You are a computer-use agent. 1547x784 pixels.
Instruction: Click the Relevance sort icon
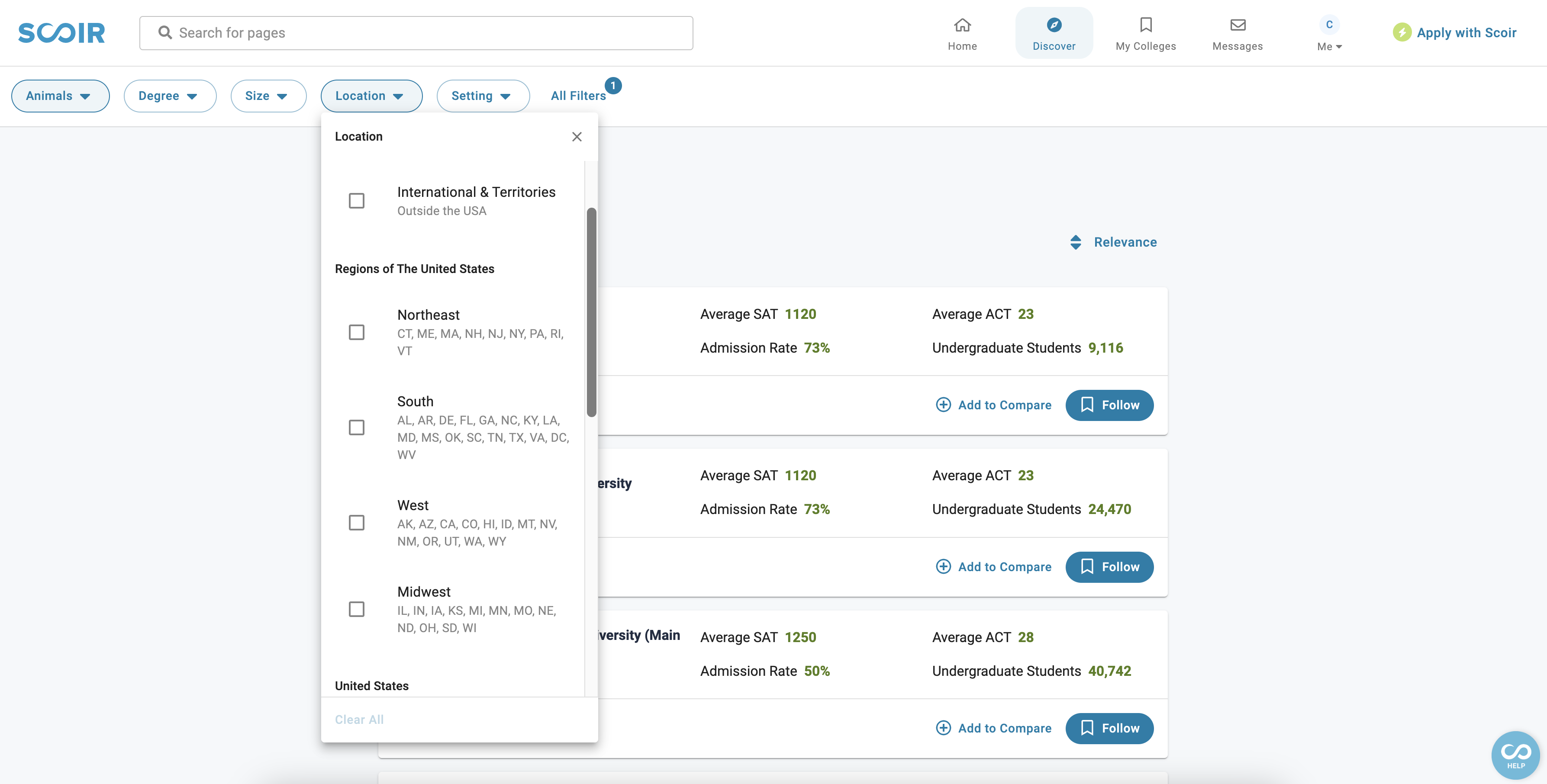tap(1075, 242)
